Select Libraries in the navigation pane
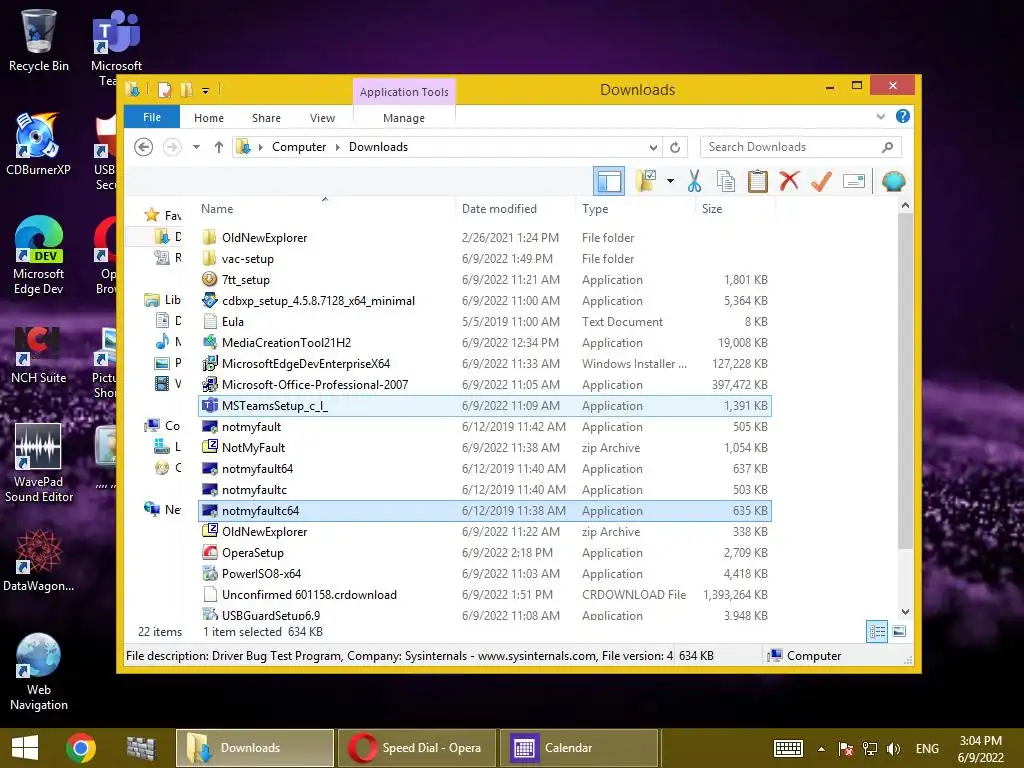This screenshot has width=1024, height=768. tap(163, 300)
